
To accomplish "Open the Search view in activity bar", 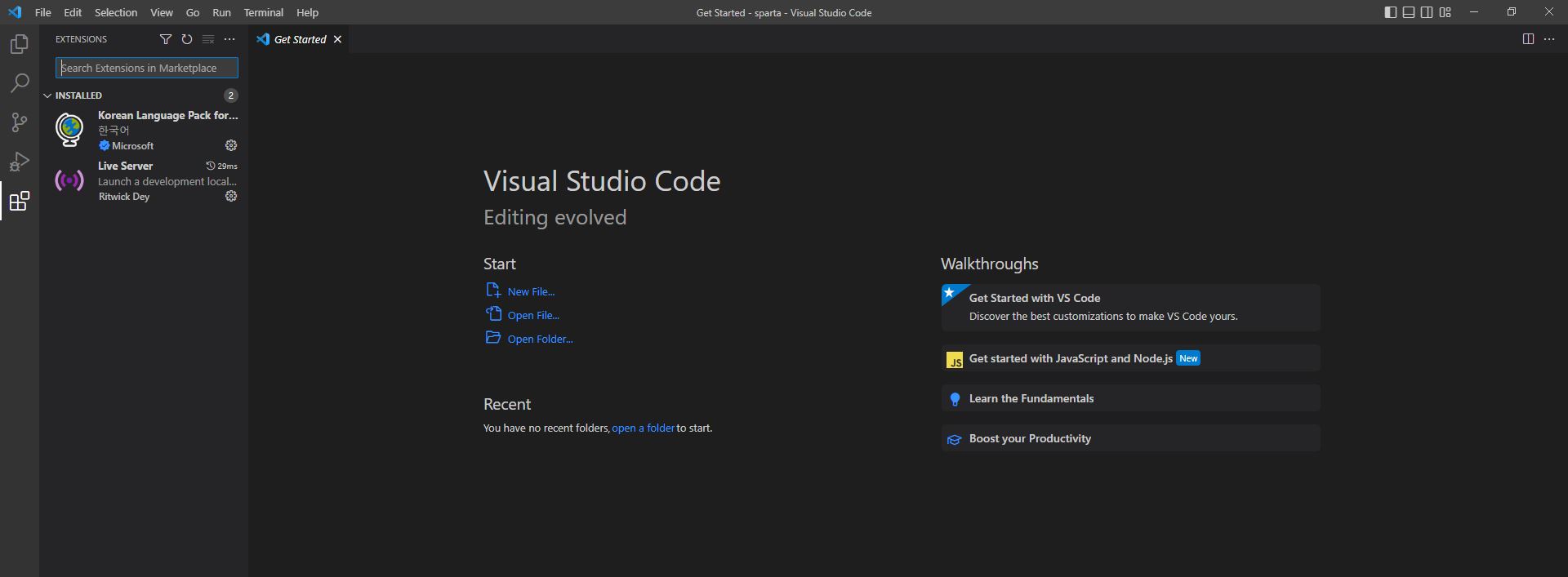I will pos(20,83).
